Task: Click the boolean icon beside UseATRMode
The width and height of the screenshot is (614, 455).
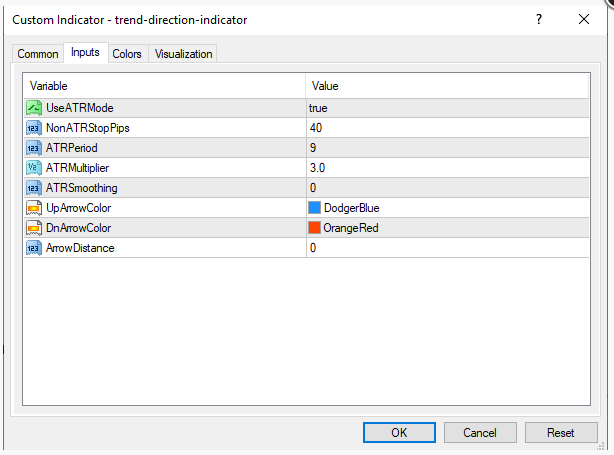Action: coord(34,108)
